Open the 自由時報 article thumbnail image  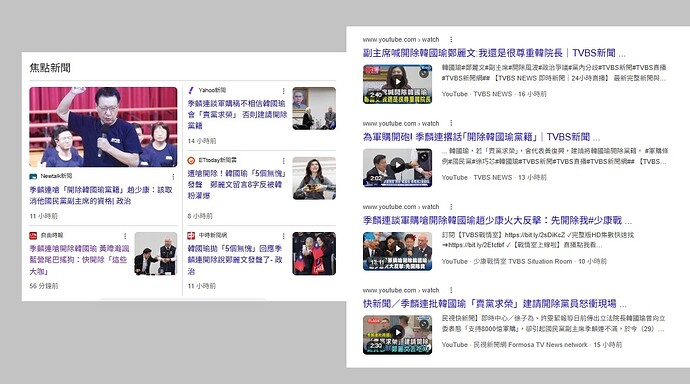pos(156,254)
